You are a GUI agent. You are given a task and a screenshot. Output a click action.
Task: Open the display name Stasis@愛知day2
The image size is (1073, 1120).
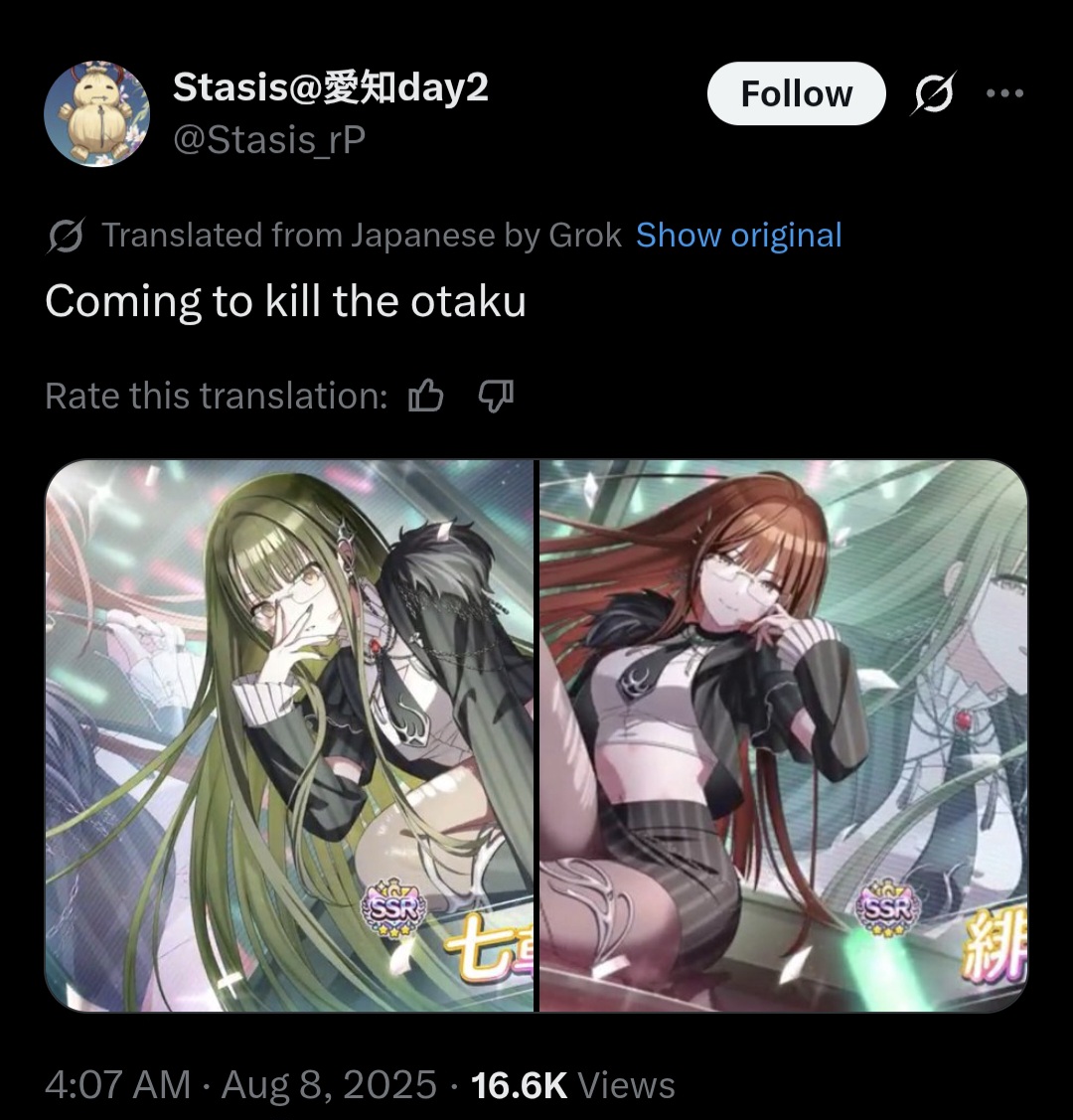pyautogui.click(x=331, y=87)
